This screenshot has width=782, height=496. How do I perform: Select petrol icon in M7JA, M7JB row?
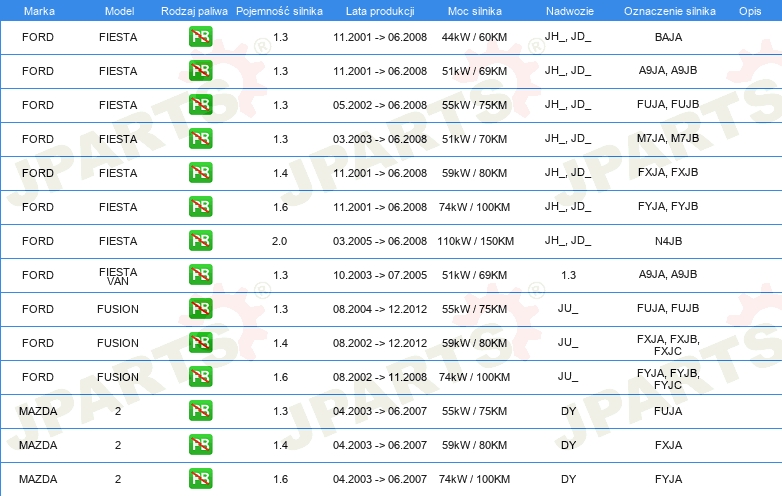200,139
